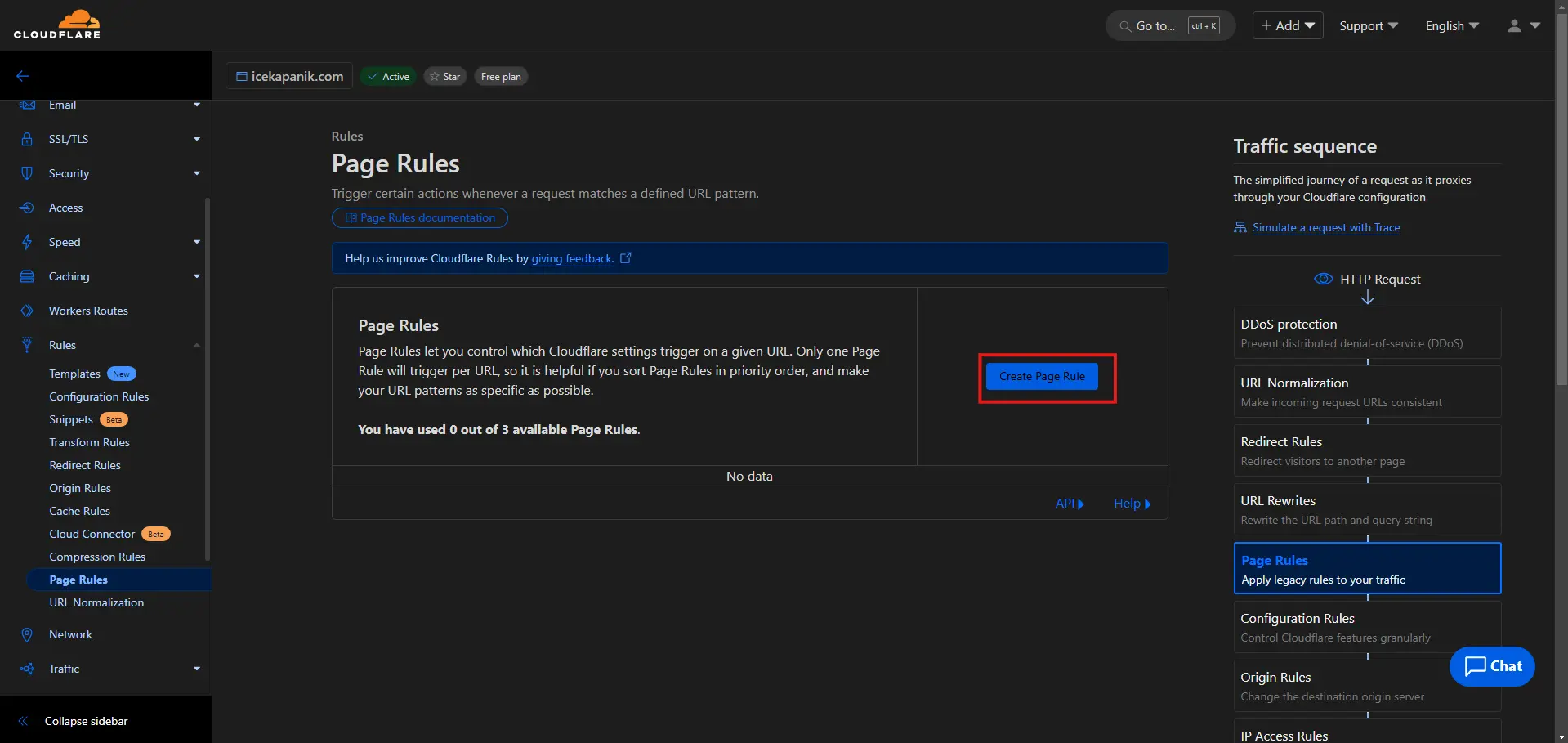The image size is (1568, 743).
Task: Click Simulate a request with Trace
Action: tap(1326, 227)
